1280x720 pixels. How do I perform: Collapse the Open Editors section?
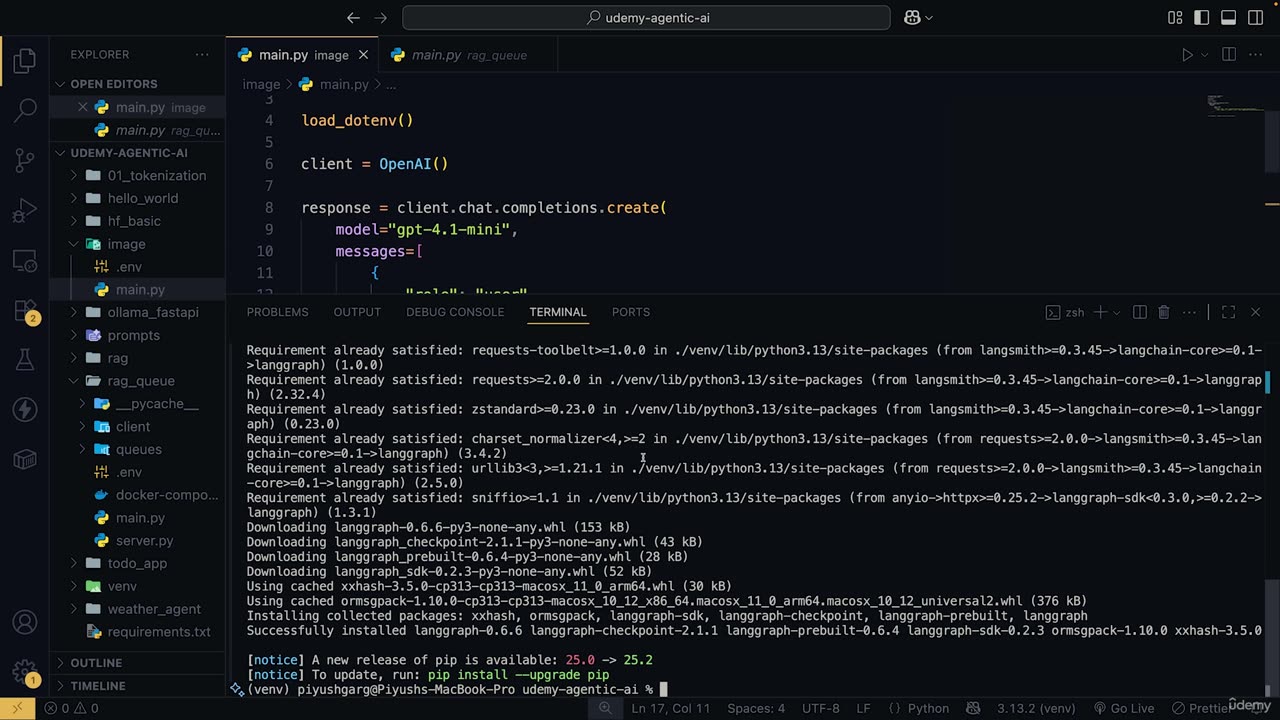(137, 84)
